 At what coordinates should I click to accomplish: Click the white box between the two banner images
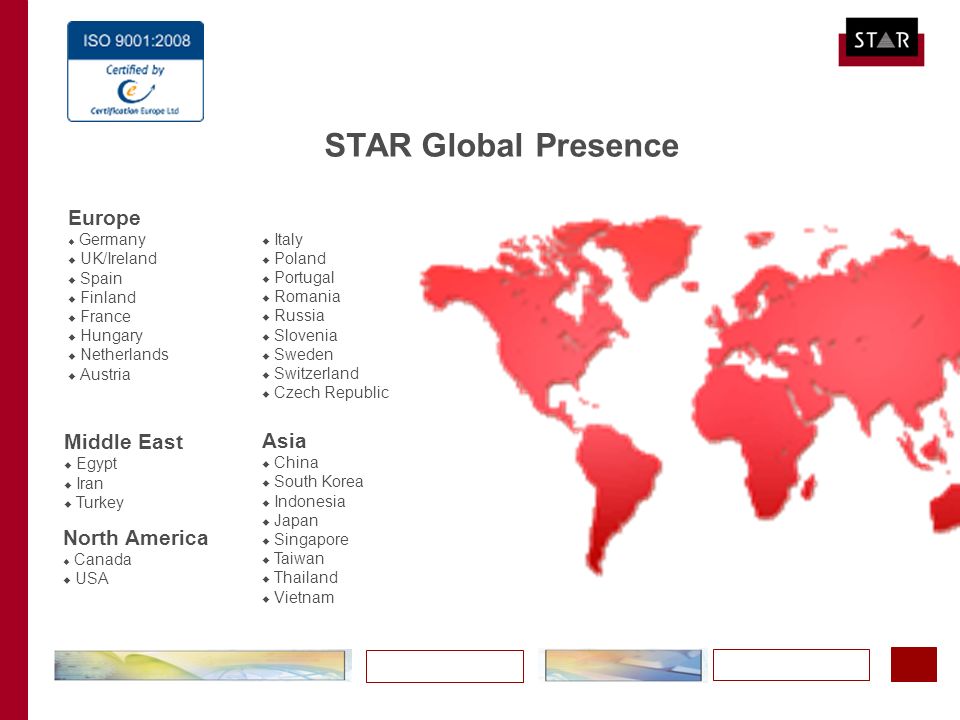(x=444, y=666)
